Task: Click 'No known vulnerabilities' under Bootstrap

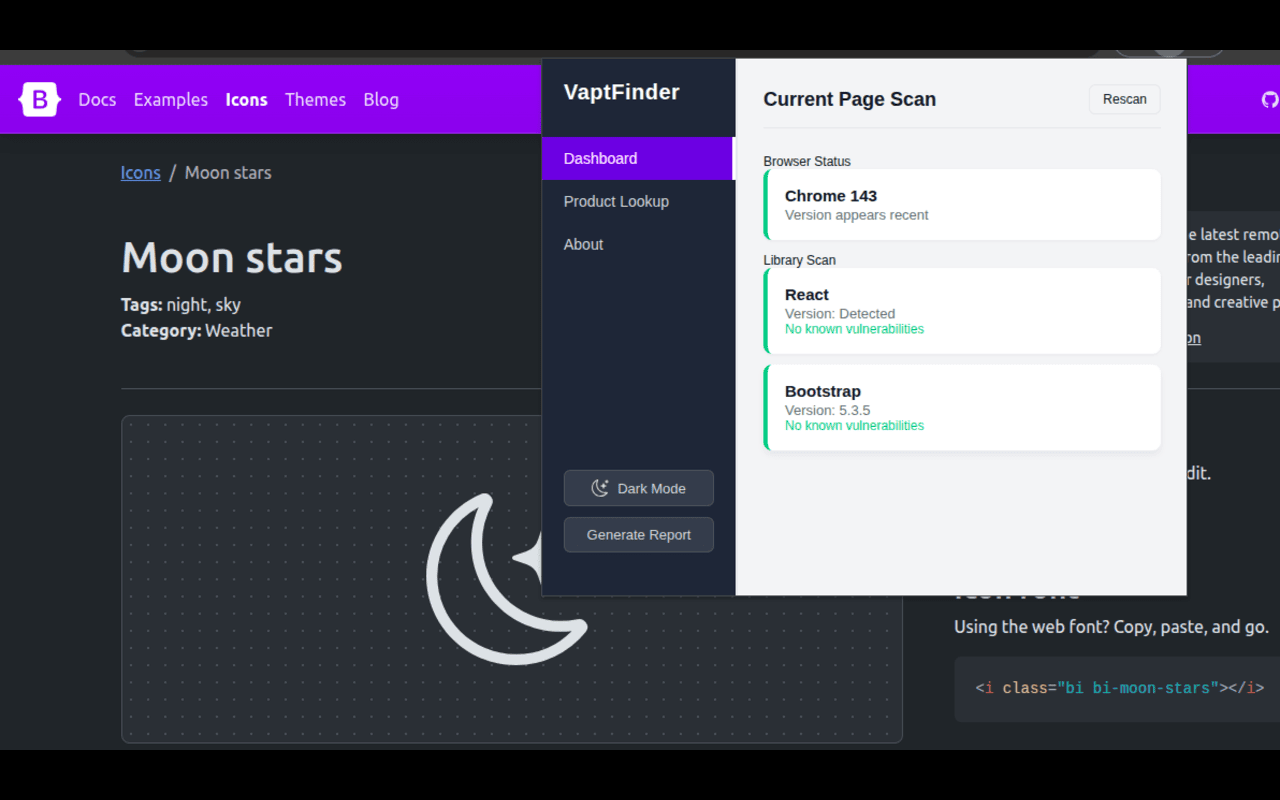Action: coord(854,425)
